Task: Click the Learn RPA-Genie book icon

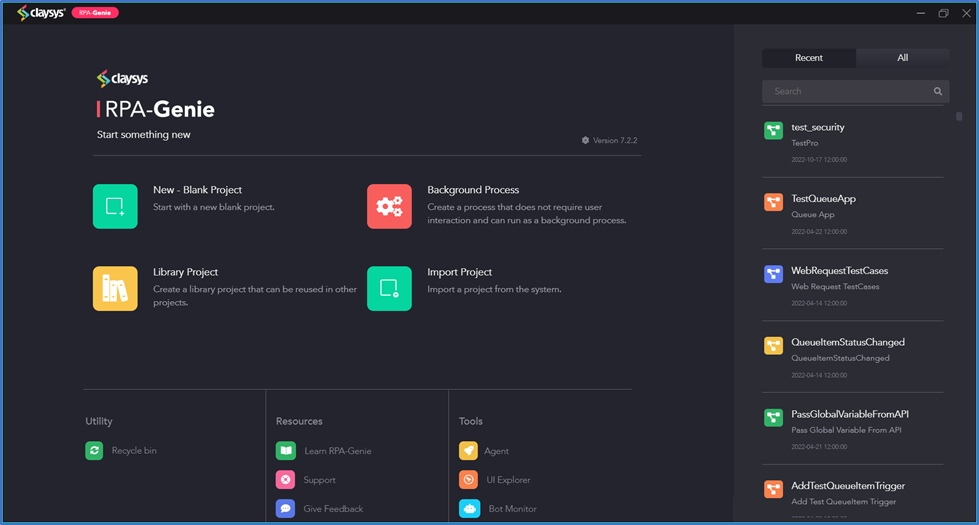Action: 285,451
